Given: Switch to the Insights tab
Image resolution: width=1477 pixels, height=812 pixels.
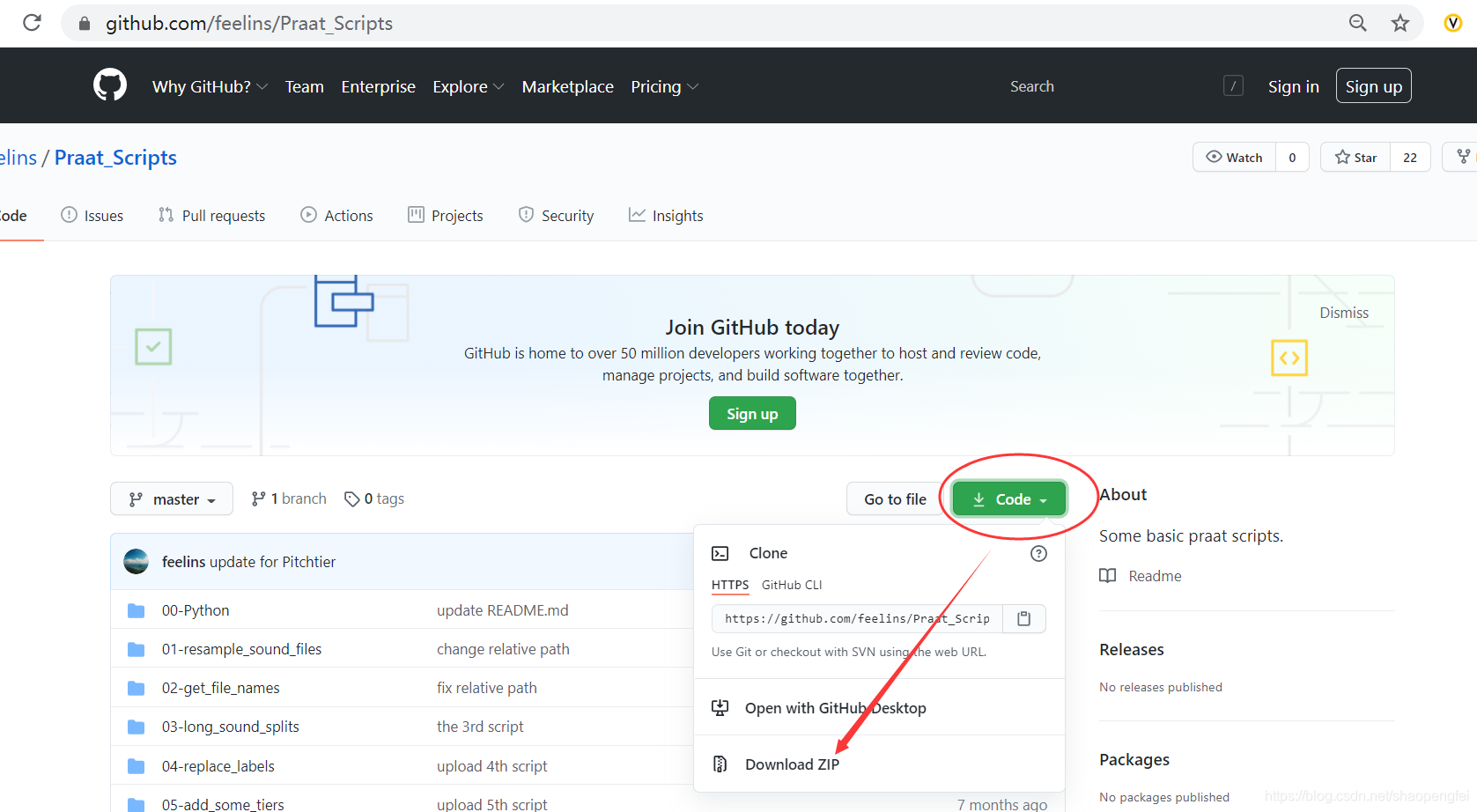Looking at the screenshot, I should click(x=666, y=216).
